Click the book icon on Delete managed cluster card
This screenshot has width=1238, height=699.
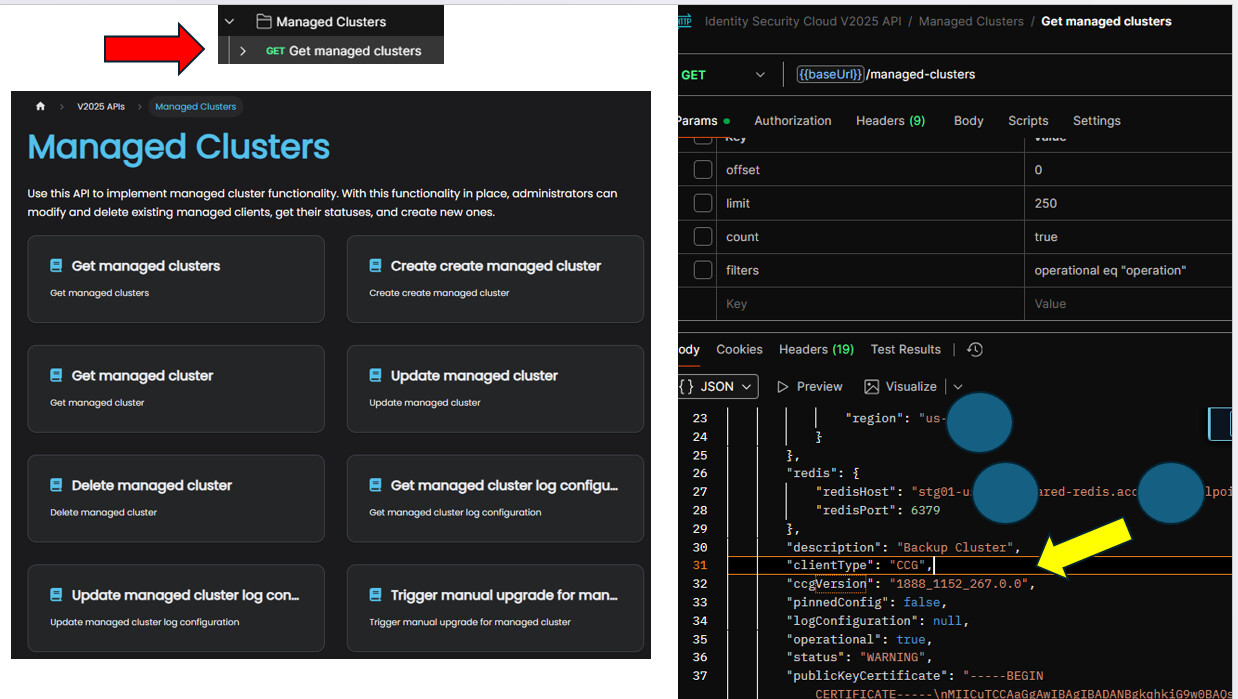[x=56, y=485]
